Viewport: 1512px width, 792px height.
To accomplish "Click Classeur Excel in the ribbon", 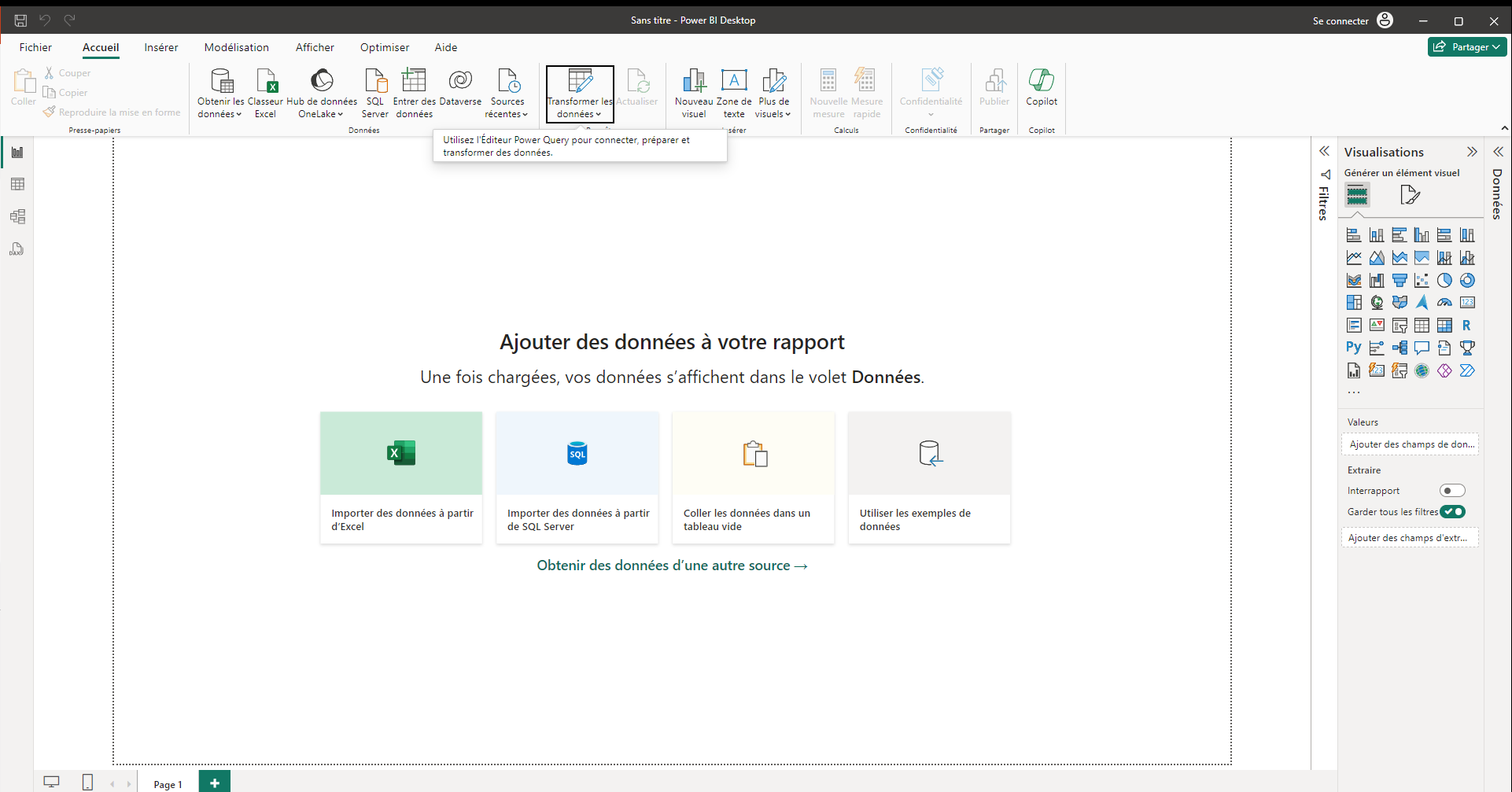I will 265,94.
